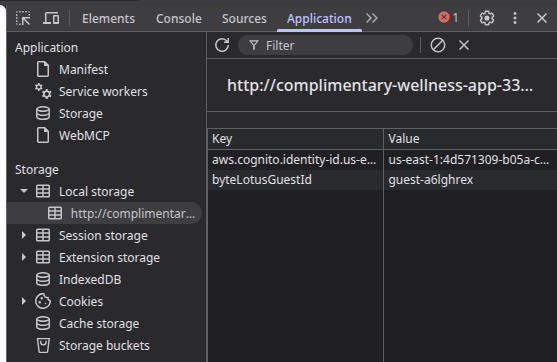Click the red error count badge
557x362 pixels.
(x=448, y=17)
